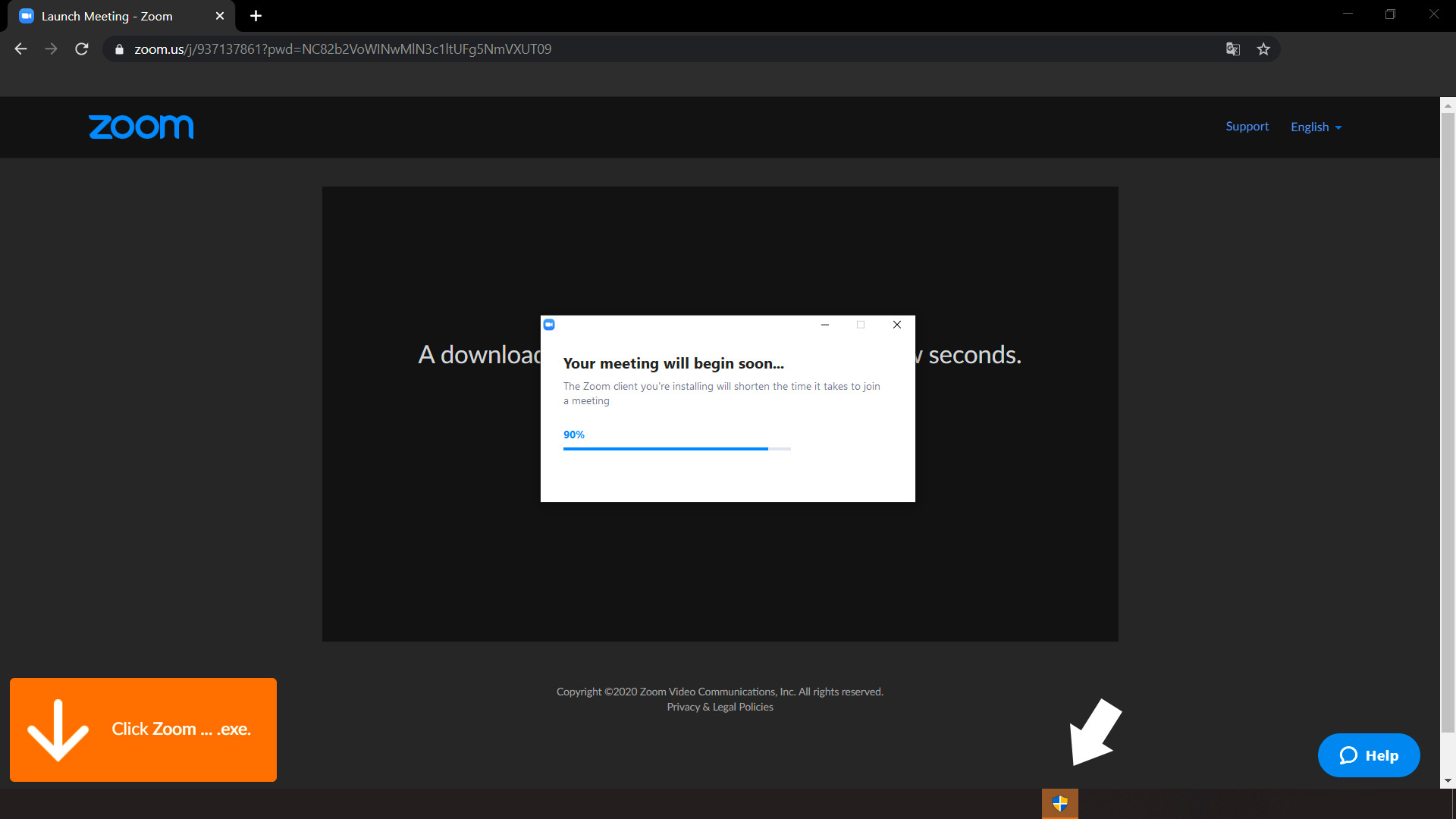Click the UAC shield taskbar icon
Image resolution: width=1456 pixels, height=819 pixels.
(1060, 803)
